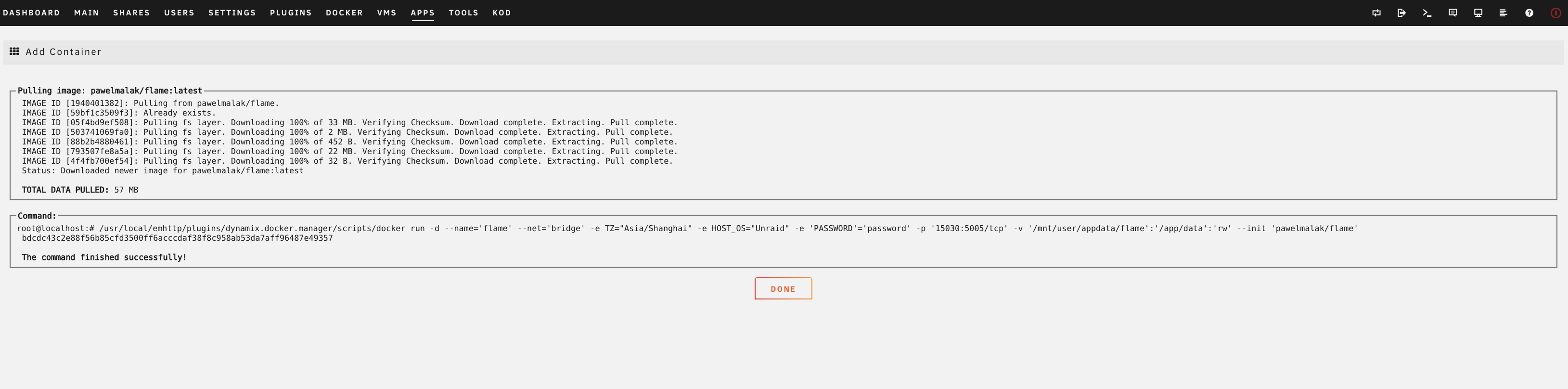Click 'Status: Downloaded newer image' line

(x=163, y=171)
